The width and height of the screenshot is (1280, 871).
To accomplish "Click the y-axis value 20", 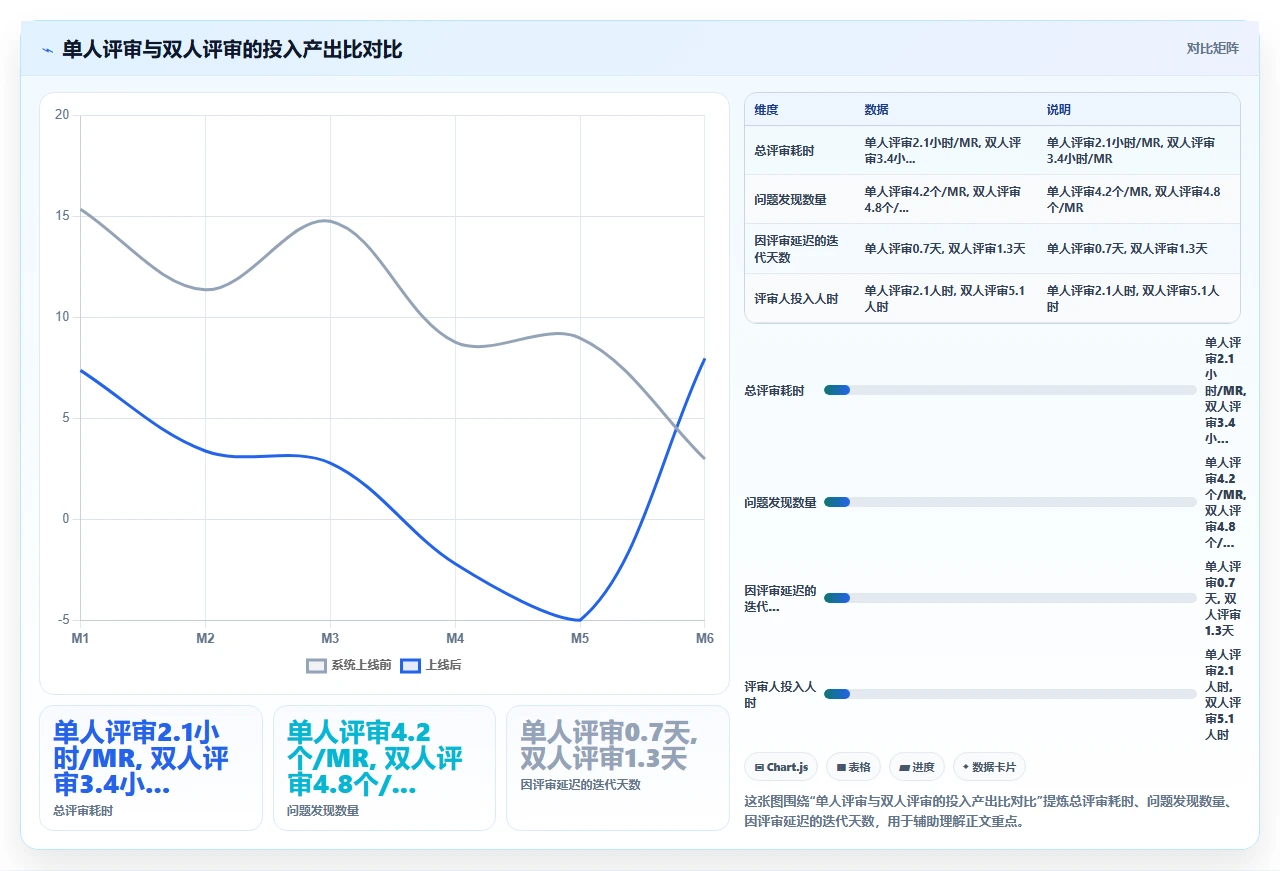I will [x=62, y=115].
